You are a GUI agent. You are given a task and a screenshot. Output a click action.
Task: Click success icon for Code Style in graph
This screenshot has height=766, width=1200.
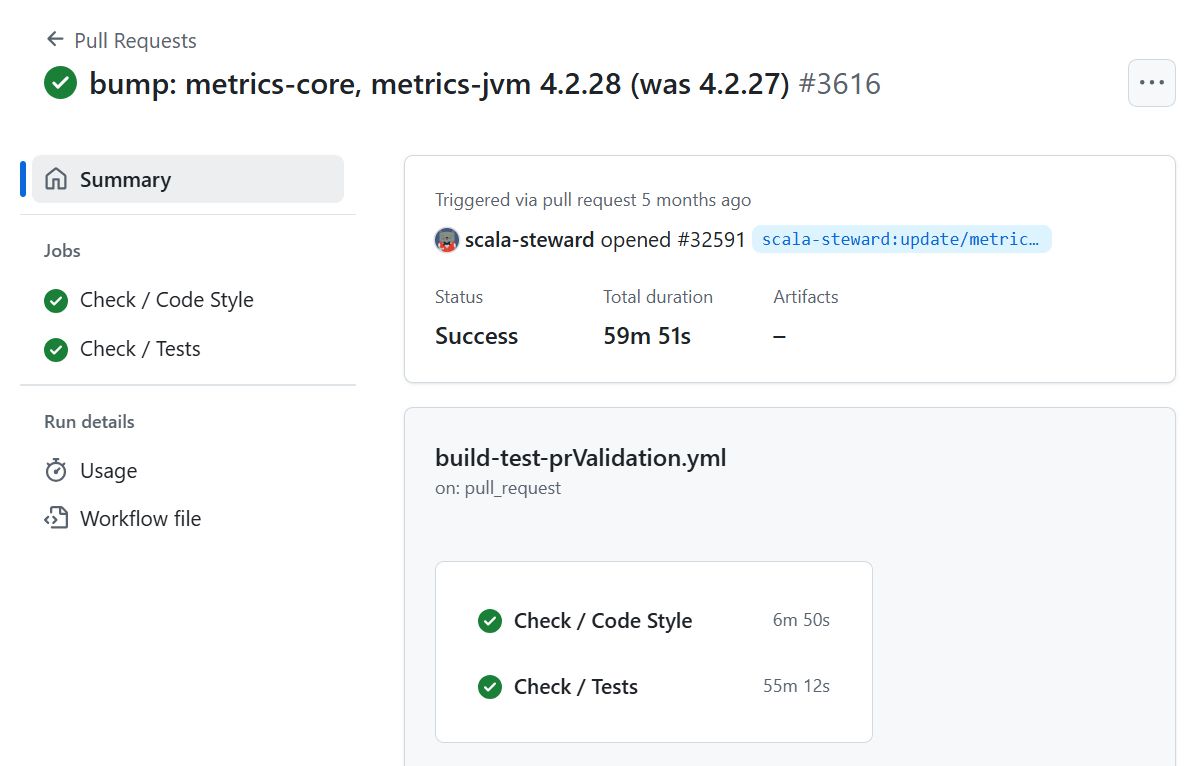tap(490, 621)
